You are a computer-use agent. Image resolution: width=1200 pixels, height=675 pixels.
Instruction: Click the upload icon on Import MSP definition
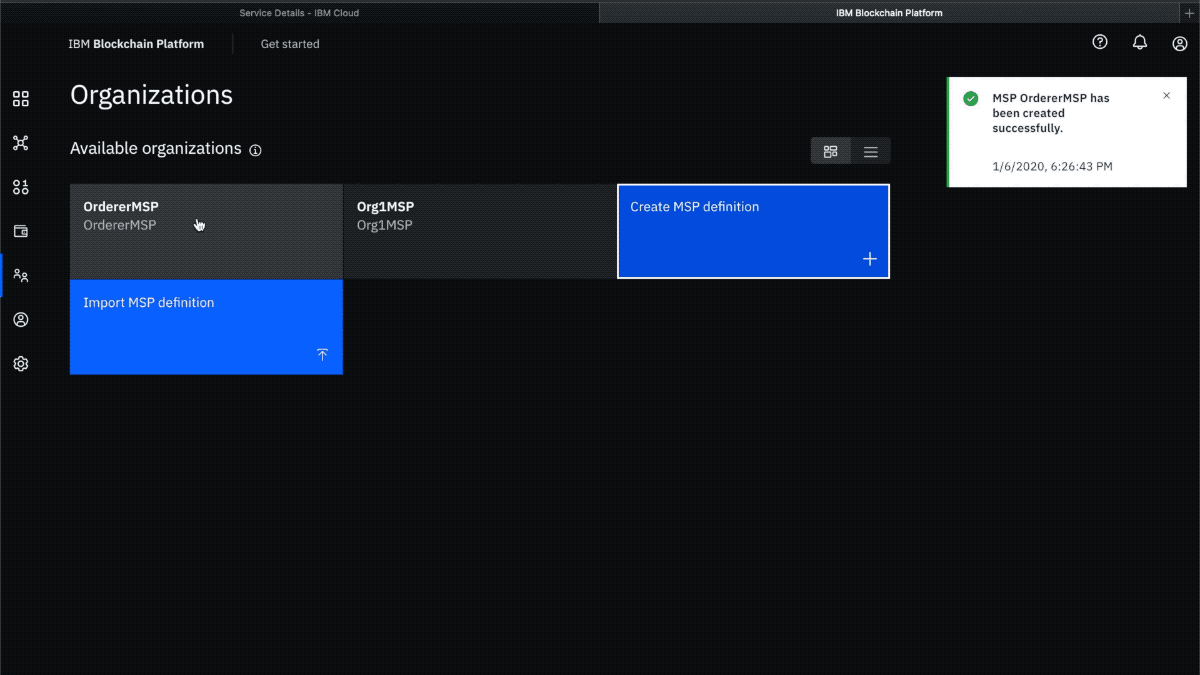(322, 355)
